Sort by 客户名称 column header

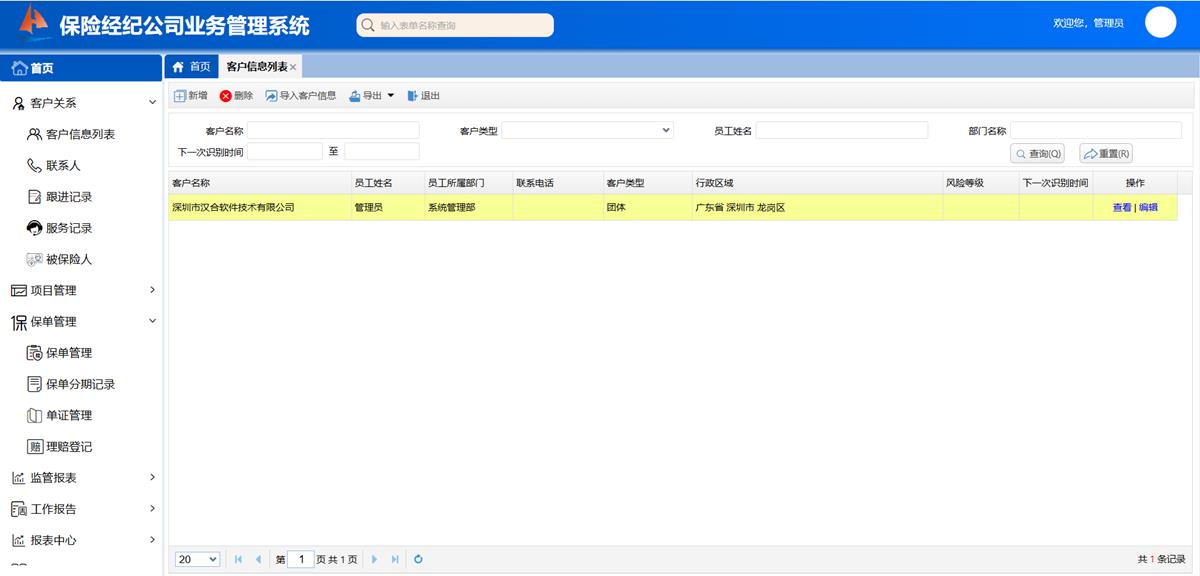259,183
